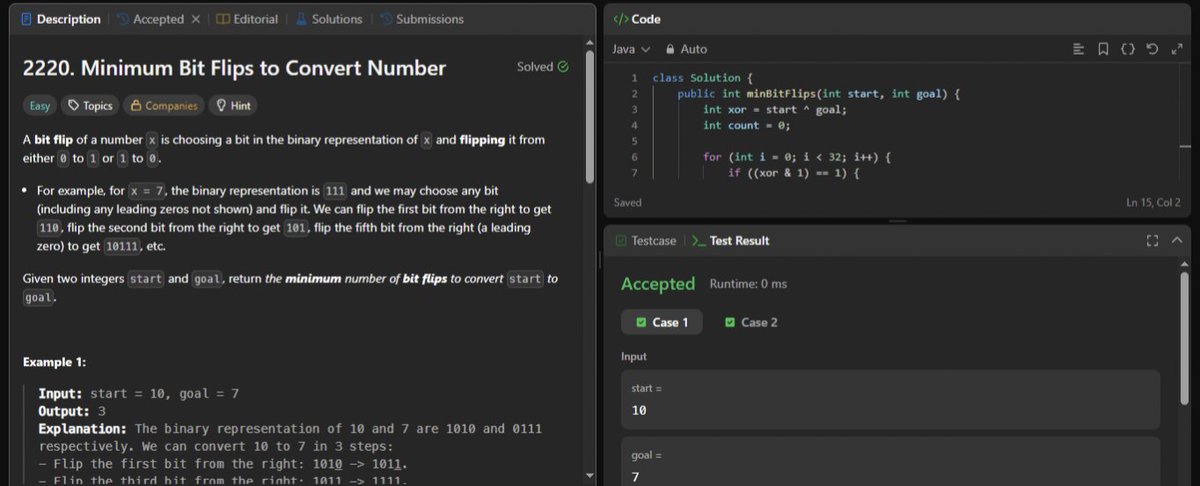Select Case 2 result

(751, 322)
